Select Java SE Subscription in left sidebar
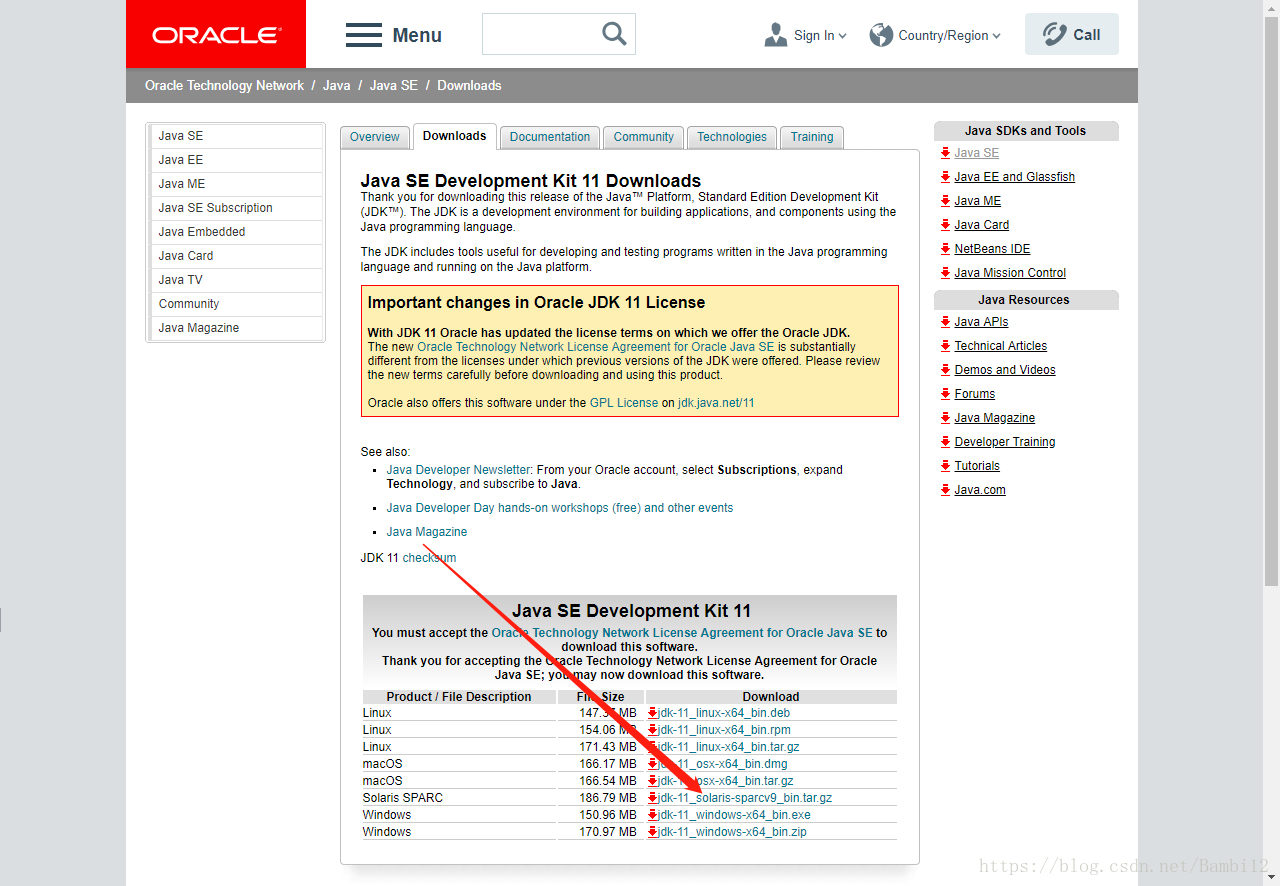Image resolution: width=1280 pixels, height=886 pixels. click(x=236, y=208)
